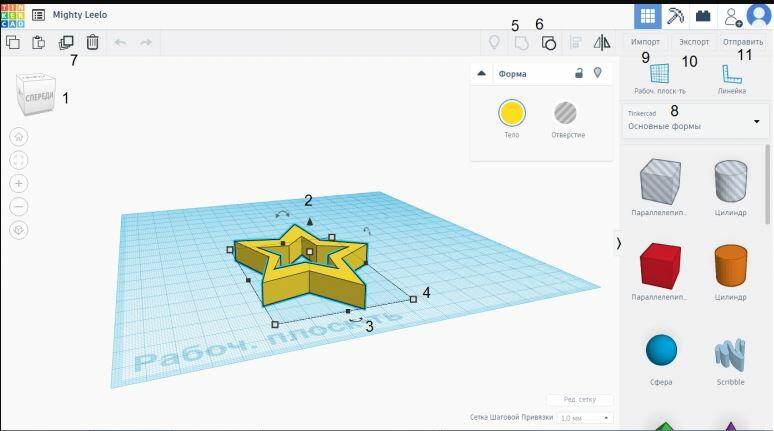The width and height of the screenshot is (774, 431).
Task: Click the Paste icon in the toolbar
Action: [x=39, y=42]
